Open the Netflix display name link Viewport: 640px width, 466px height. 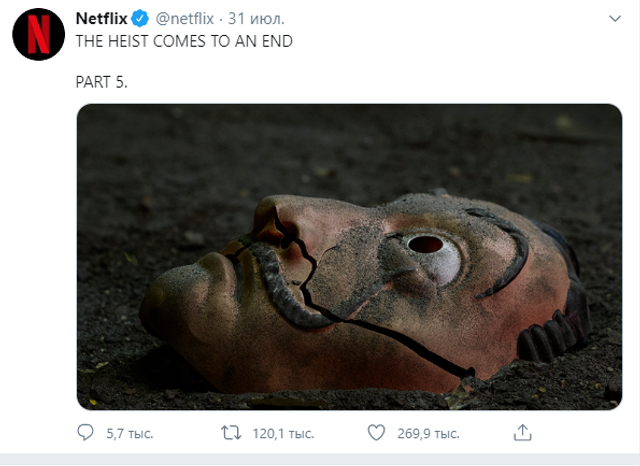(103, 20)
